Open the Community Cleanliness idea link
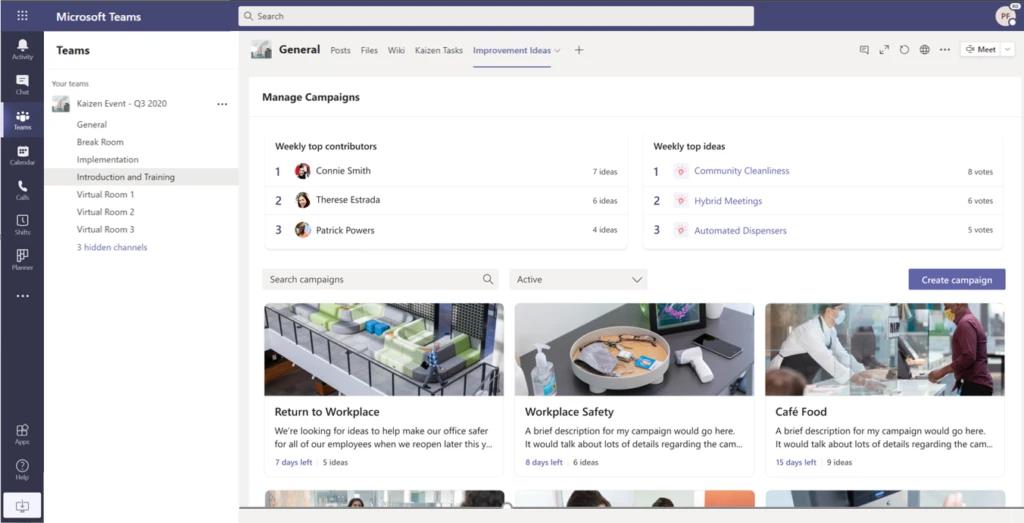Viewport: 1024px width, 523px height. pos(741,171)
